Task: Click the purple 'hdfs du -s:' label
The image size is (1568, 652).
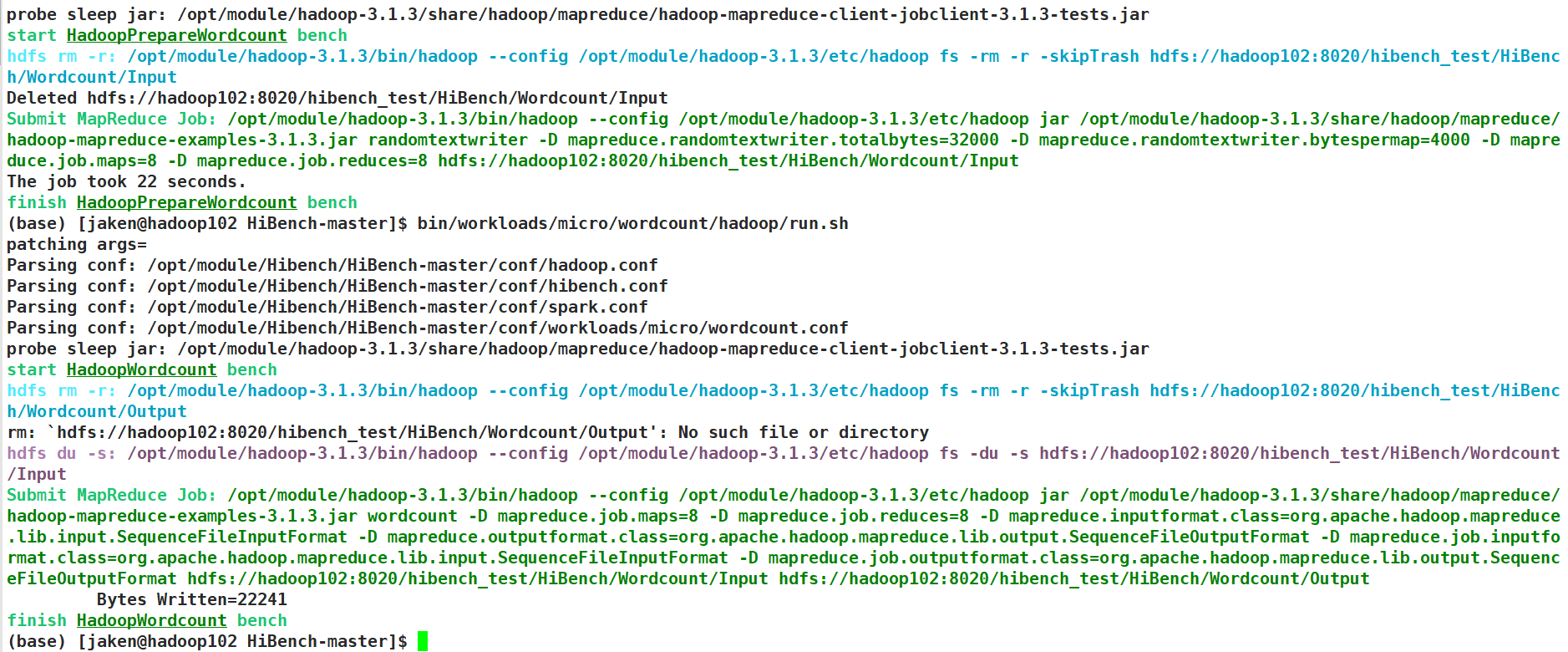Action: click(x=62, y=453)
